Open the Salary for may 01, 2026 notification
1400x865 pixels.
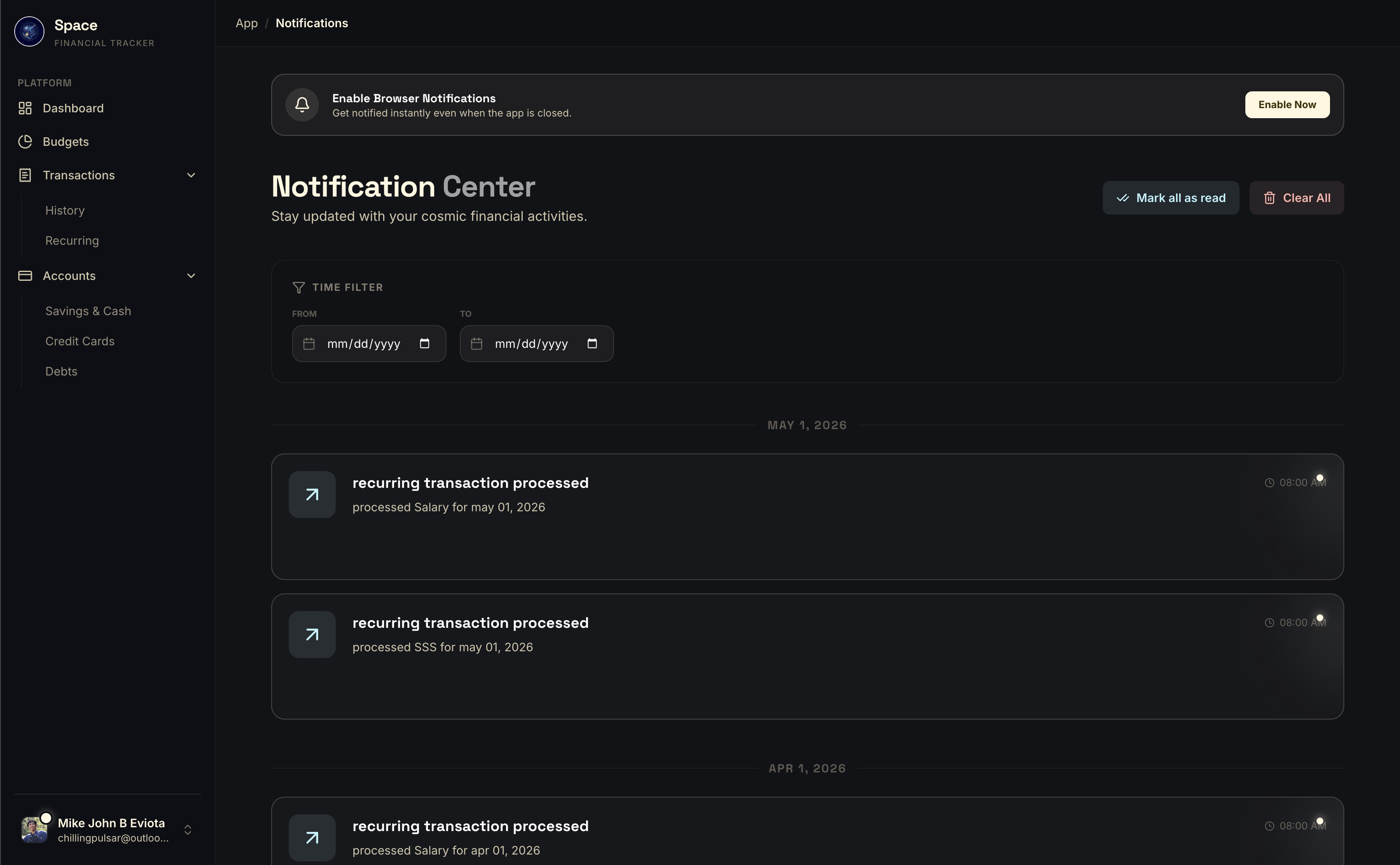pyautogui.click(x=807, y=517)
